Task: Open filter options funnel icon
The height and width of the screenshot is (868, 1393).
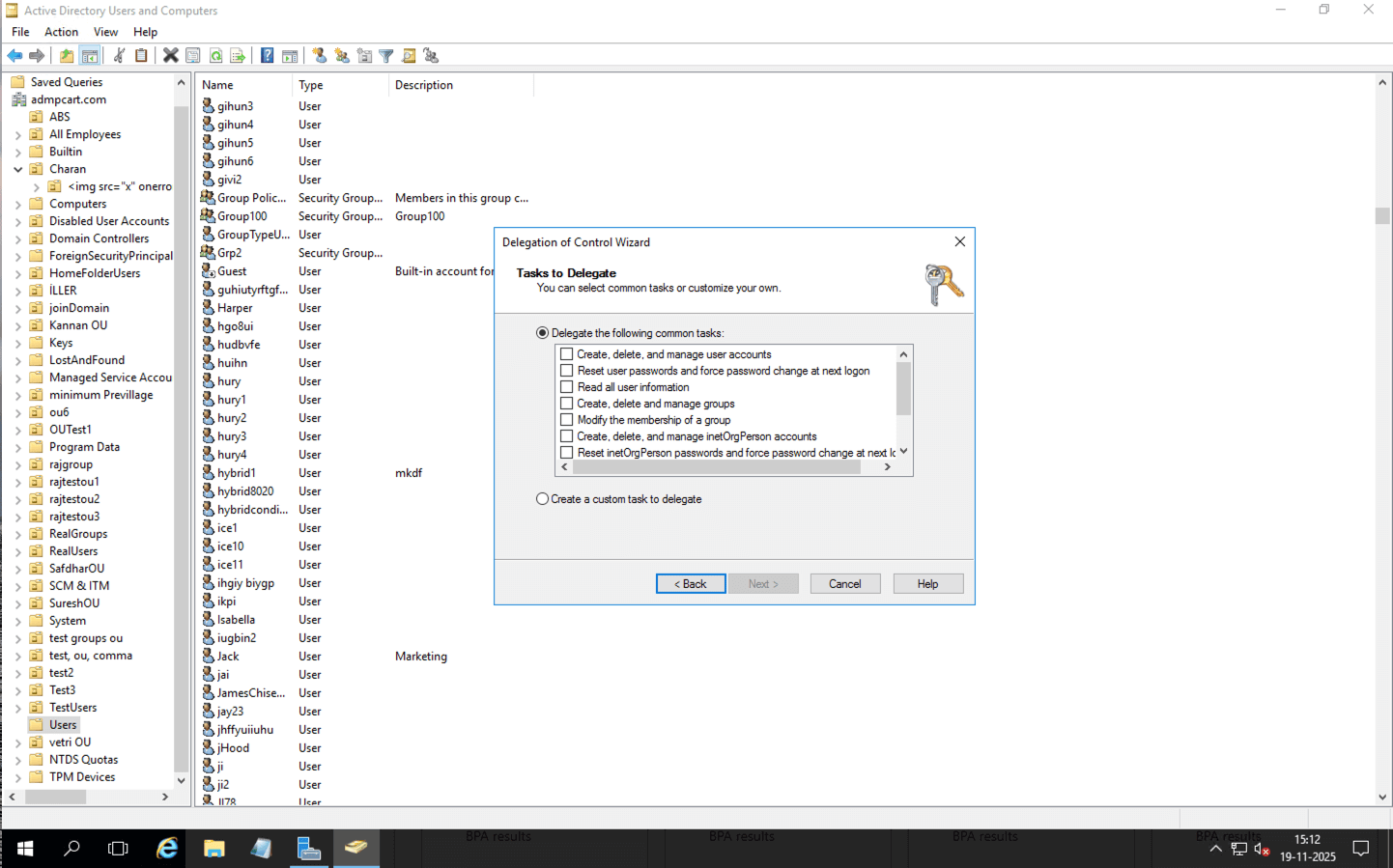Action: tap(386, 56)
